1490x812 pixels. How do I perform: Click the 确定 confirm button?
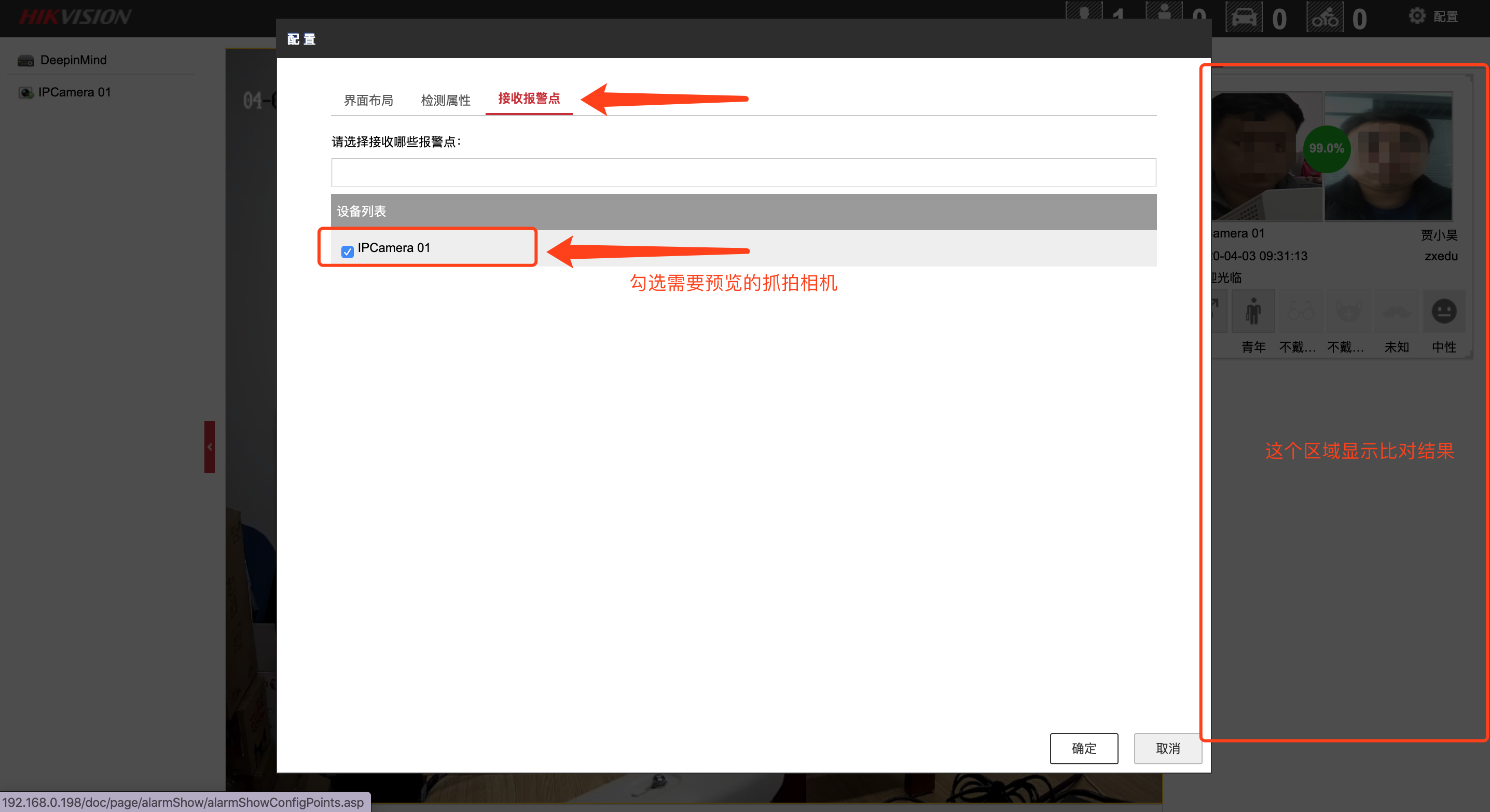[x=1083, y=748]
